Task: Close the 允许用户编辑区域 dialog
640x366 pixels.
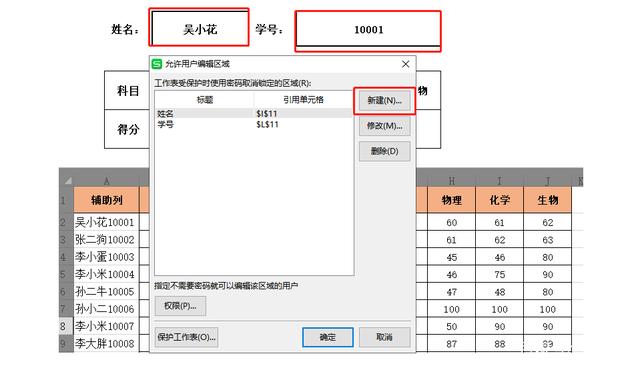Action: coord(405,64)
